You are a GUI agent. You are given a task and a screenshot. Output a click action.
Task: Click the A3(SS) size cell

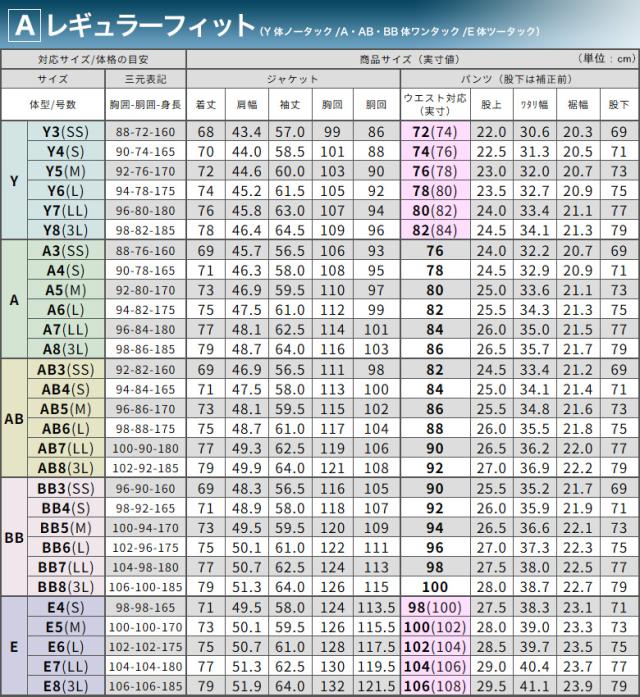click(x=66, y=251)
